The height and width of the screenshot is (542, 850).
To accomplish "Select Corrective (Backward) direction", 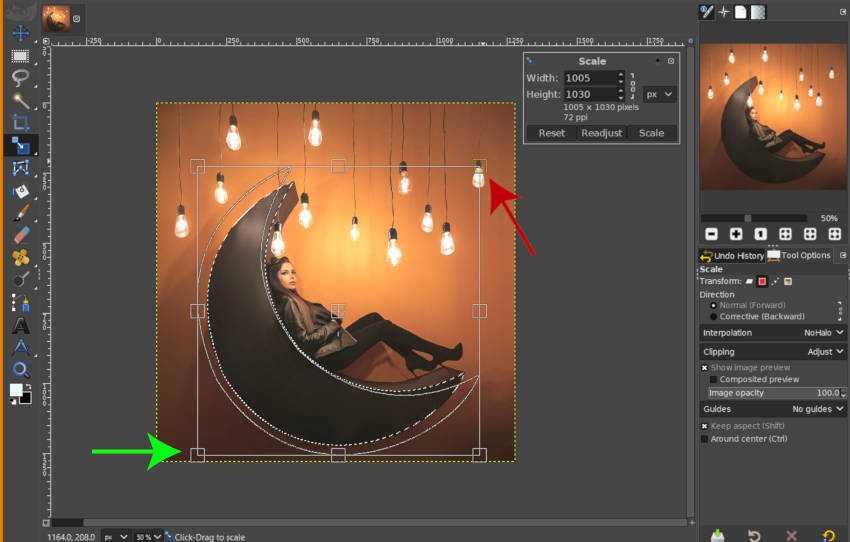I will pos(713,317).
